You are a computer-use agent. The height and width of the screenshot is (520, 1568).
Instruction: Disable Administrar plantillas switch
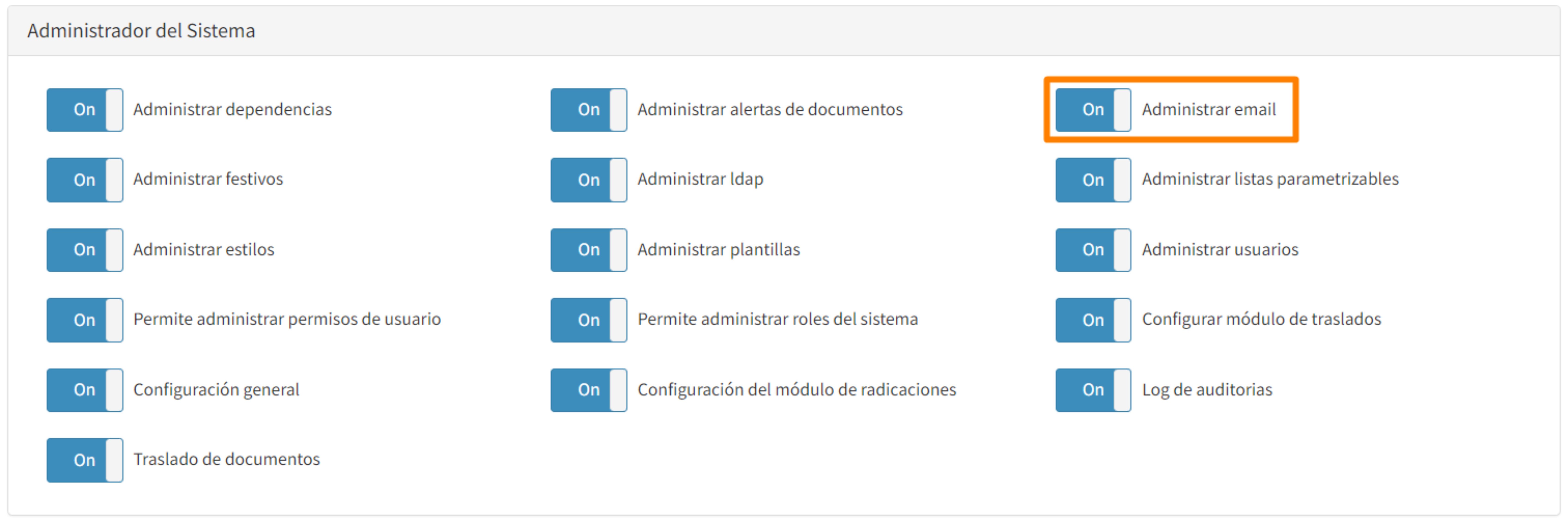pyautogui.click(x=589, y=250)
